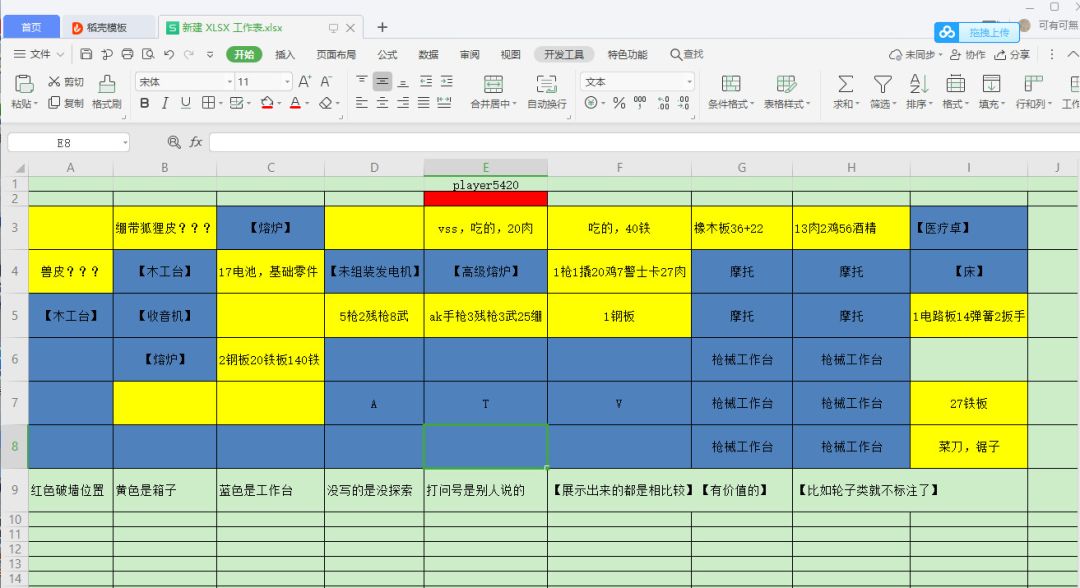Viewport: 1080px width, 588px height.
Task: Toggle italic formatting
Action: (165, 103)
